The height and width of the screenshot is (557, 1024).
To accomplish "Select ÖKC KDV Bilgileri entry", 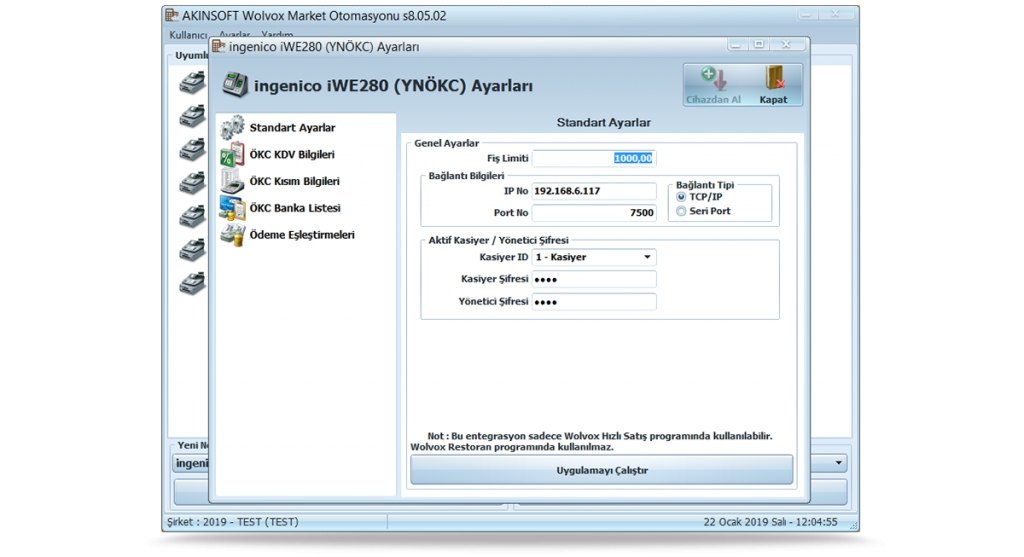I will (292, 155).
